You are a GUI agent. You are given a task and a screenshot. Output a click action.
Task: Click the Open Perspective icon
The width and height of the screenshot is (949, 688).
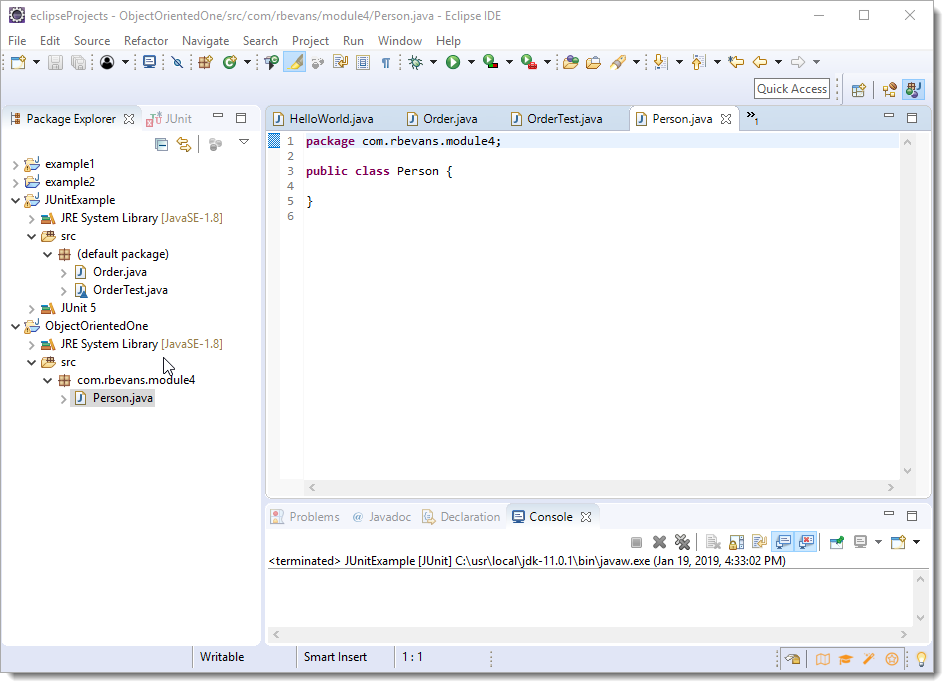coord(858,90)
